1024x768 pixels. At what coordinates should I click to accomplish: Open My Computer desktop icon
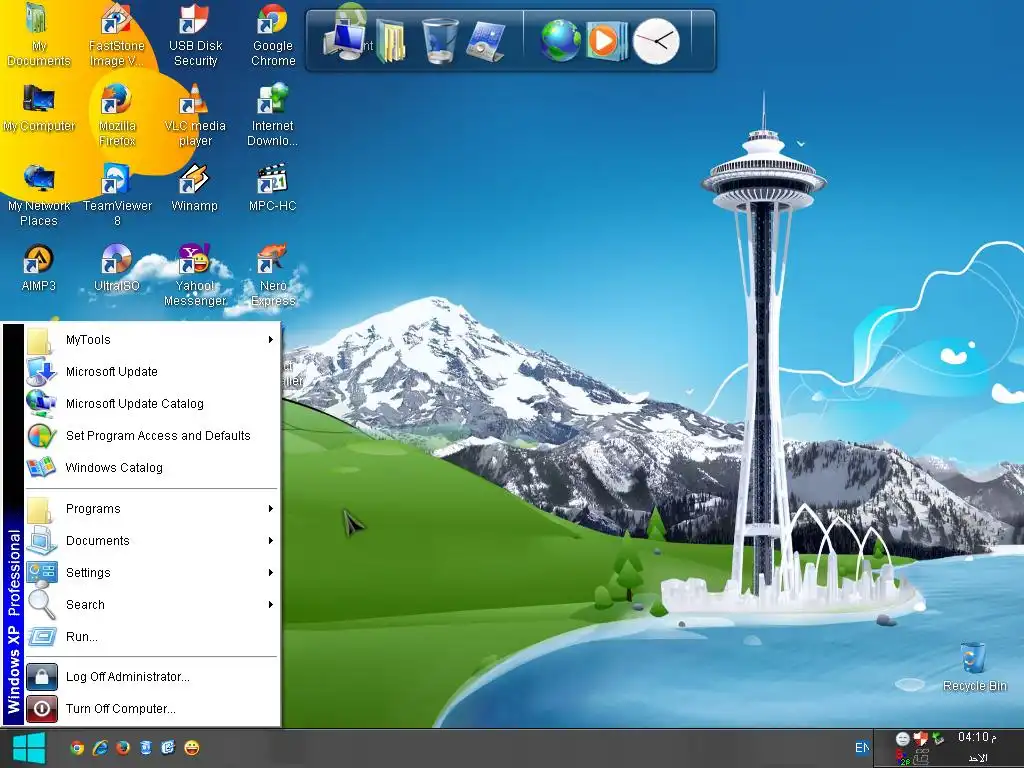point(39,108)
